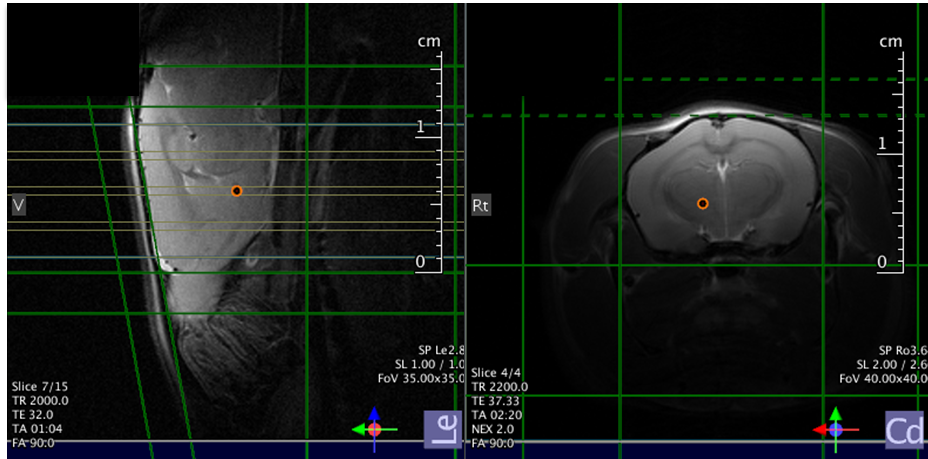
Task: Click the 'Rt' orientation marker on right image
Action: click(481, 206)
